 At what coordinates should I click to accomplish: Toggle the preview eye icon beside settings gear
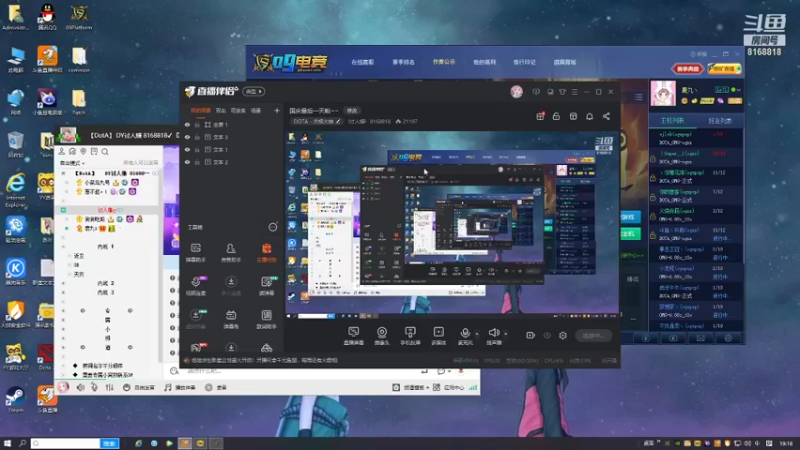click(547, 335)
